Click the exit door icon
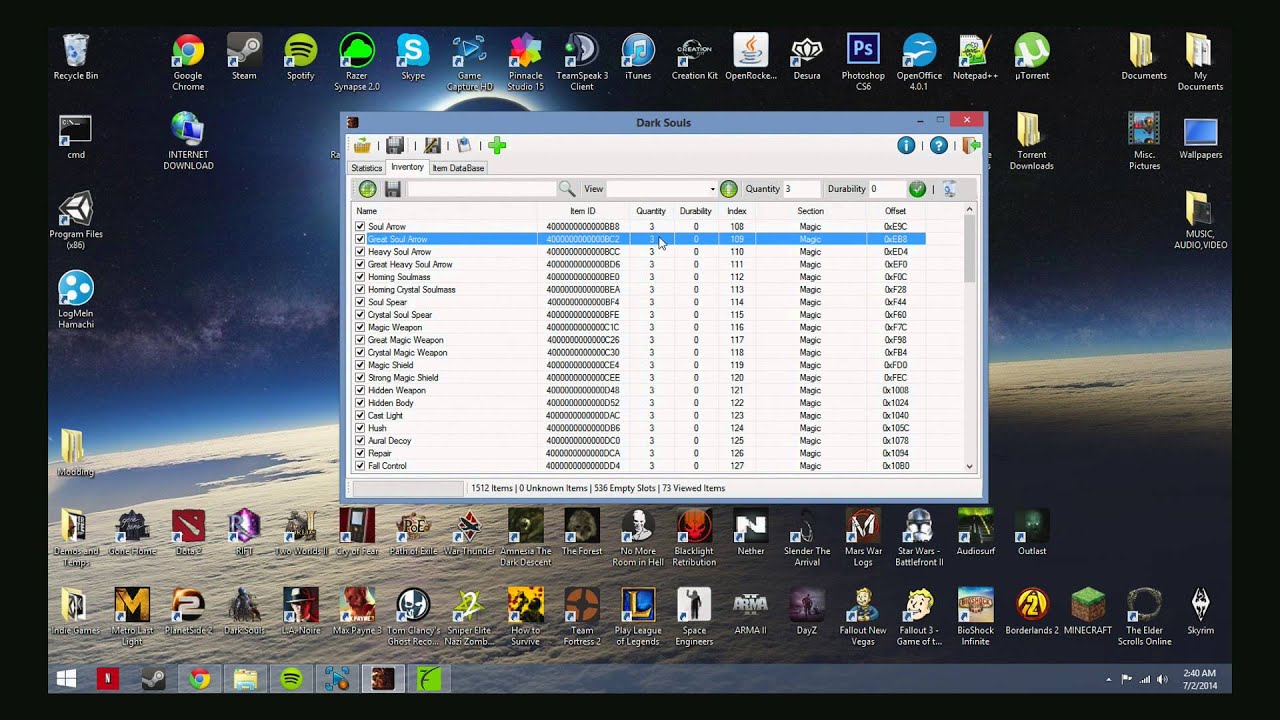Screen dimensions: 1280x720 pos(970,146)
